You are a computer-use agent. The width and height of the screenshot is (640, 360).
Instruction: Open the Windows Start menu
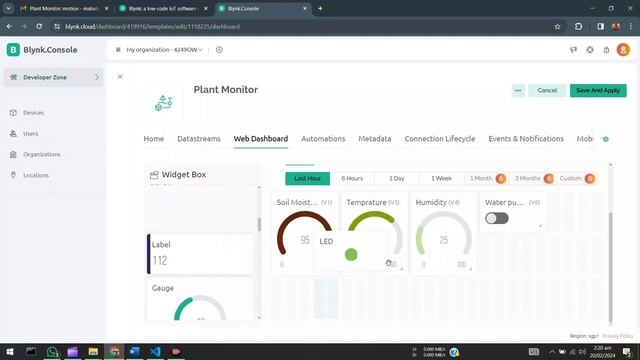(x=10, y=351)
